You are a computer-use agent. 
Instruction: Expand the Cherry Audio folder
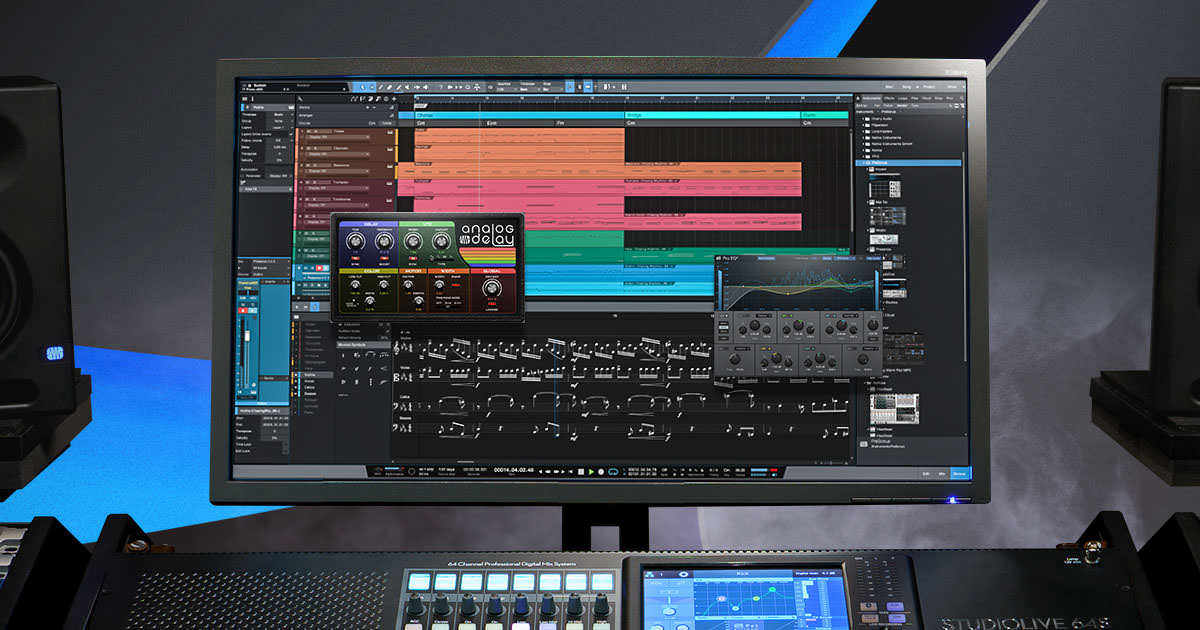(x=865, y=118)
